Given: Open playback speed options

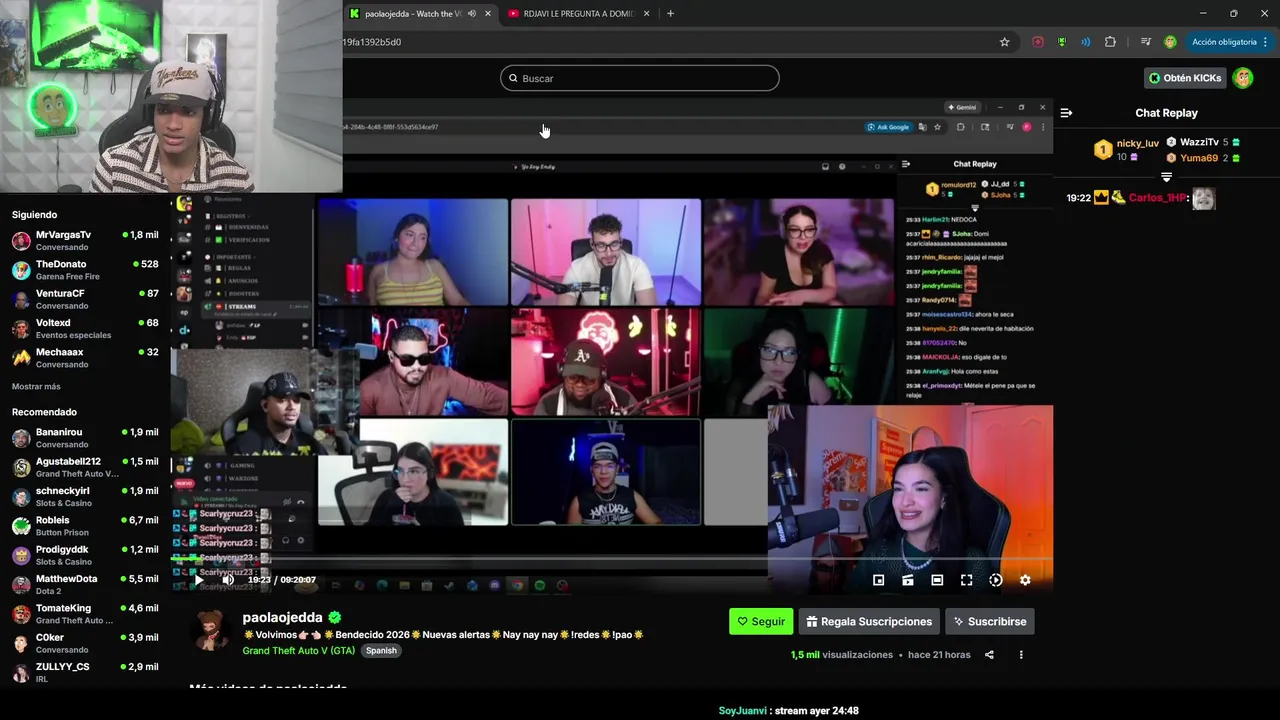Looking at the screenshot, I should tap(996, 580).
